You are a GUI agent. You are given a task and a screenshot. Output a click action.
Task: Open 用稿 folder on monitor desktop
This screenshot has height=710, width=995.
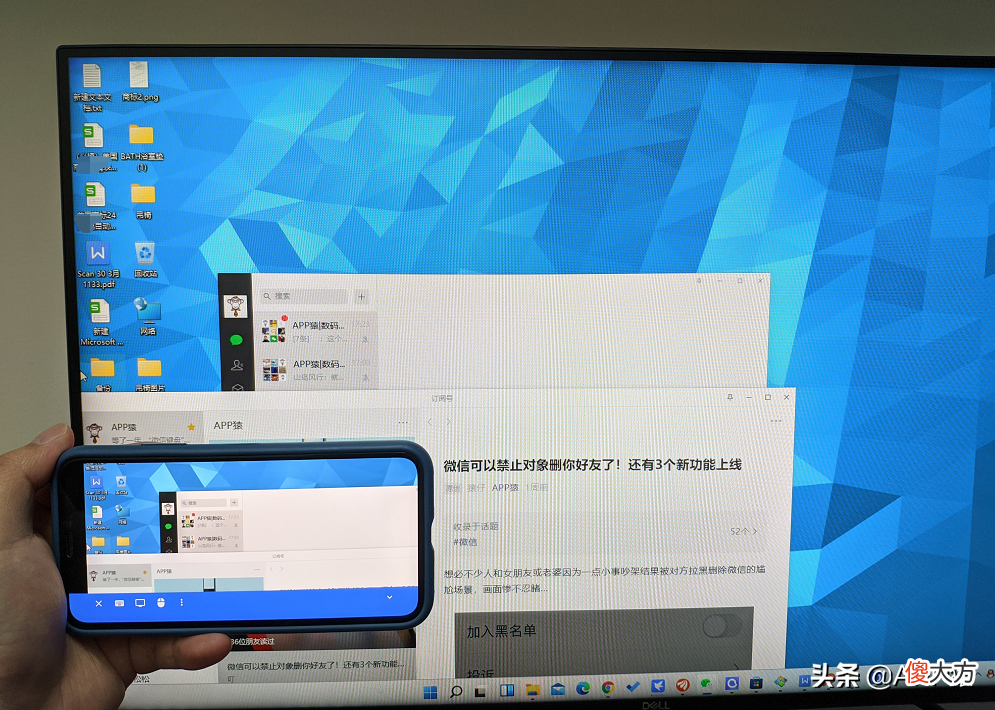(143, 201)
